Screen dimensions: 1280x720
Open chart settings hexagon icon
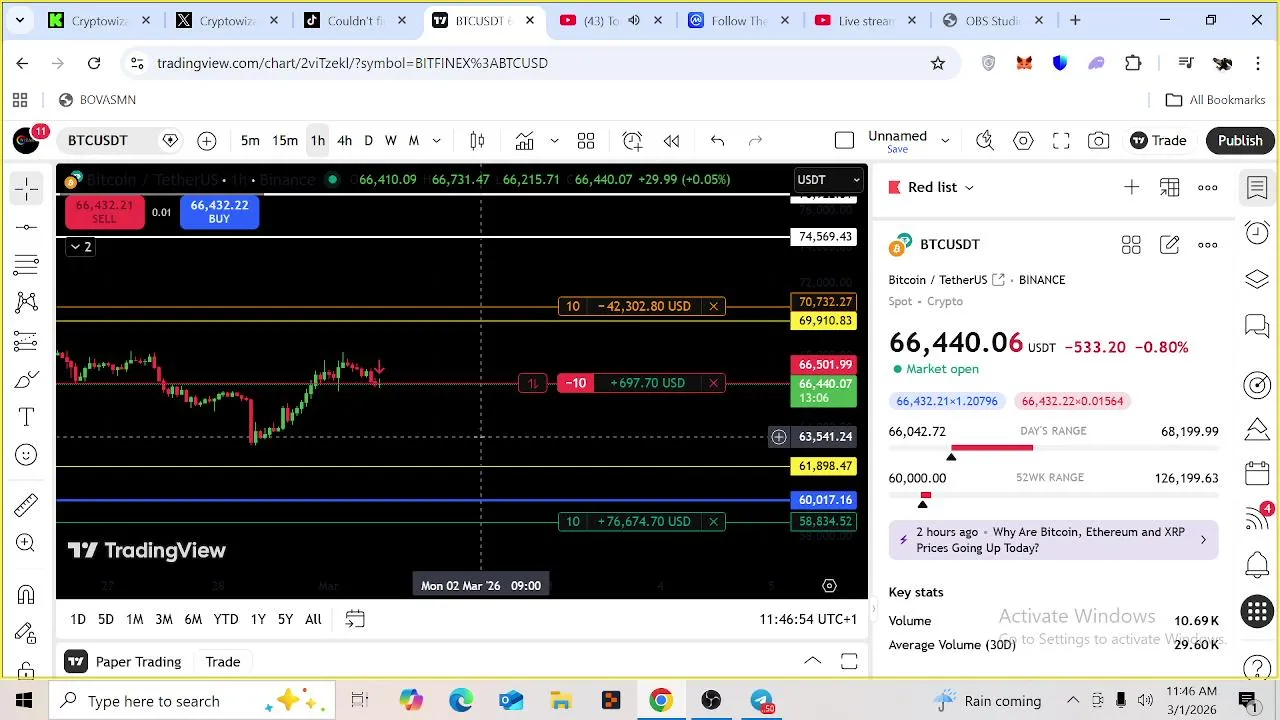click(1023, 141)
